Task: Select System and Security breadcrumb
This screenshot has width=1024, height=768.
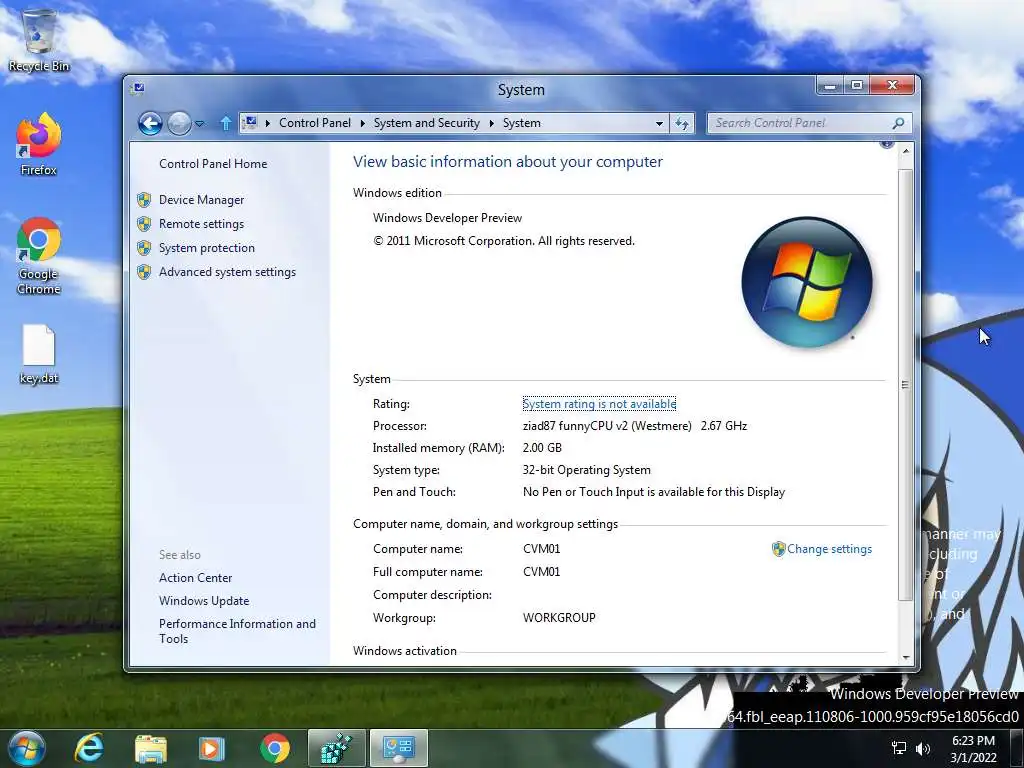Action: (426, 123)
